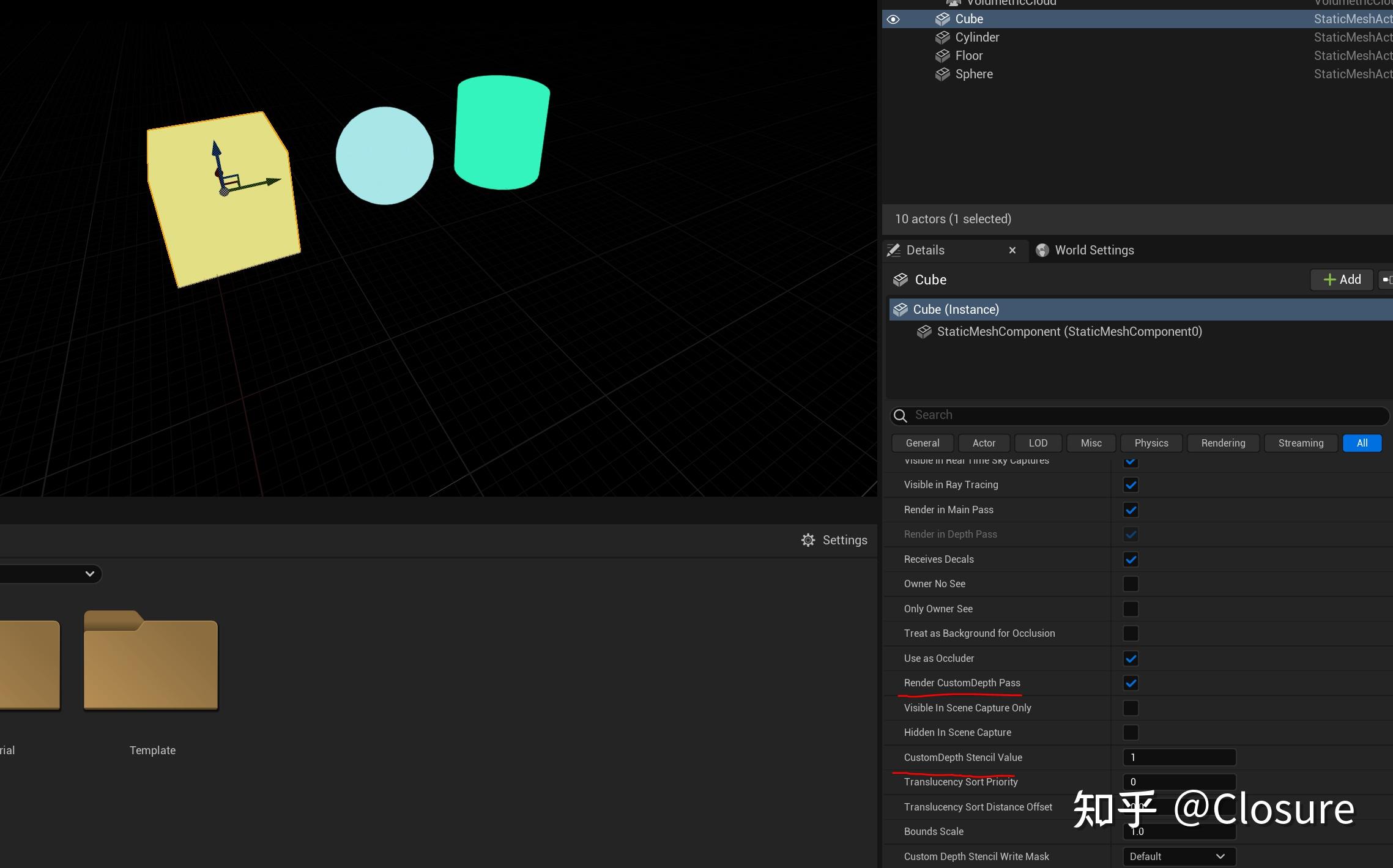This screenshot has height=868, width=1393.
Task: Switch to the World Settings tab
Action: pyautogui.click(x=1094, y=250)
